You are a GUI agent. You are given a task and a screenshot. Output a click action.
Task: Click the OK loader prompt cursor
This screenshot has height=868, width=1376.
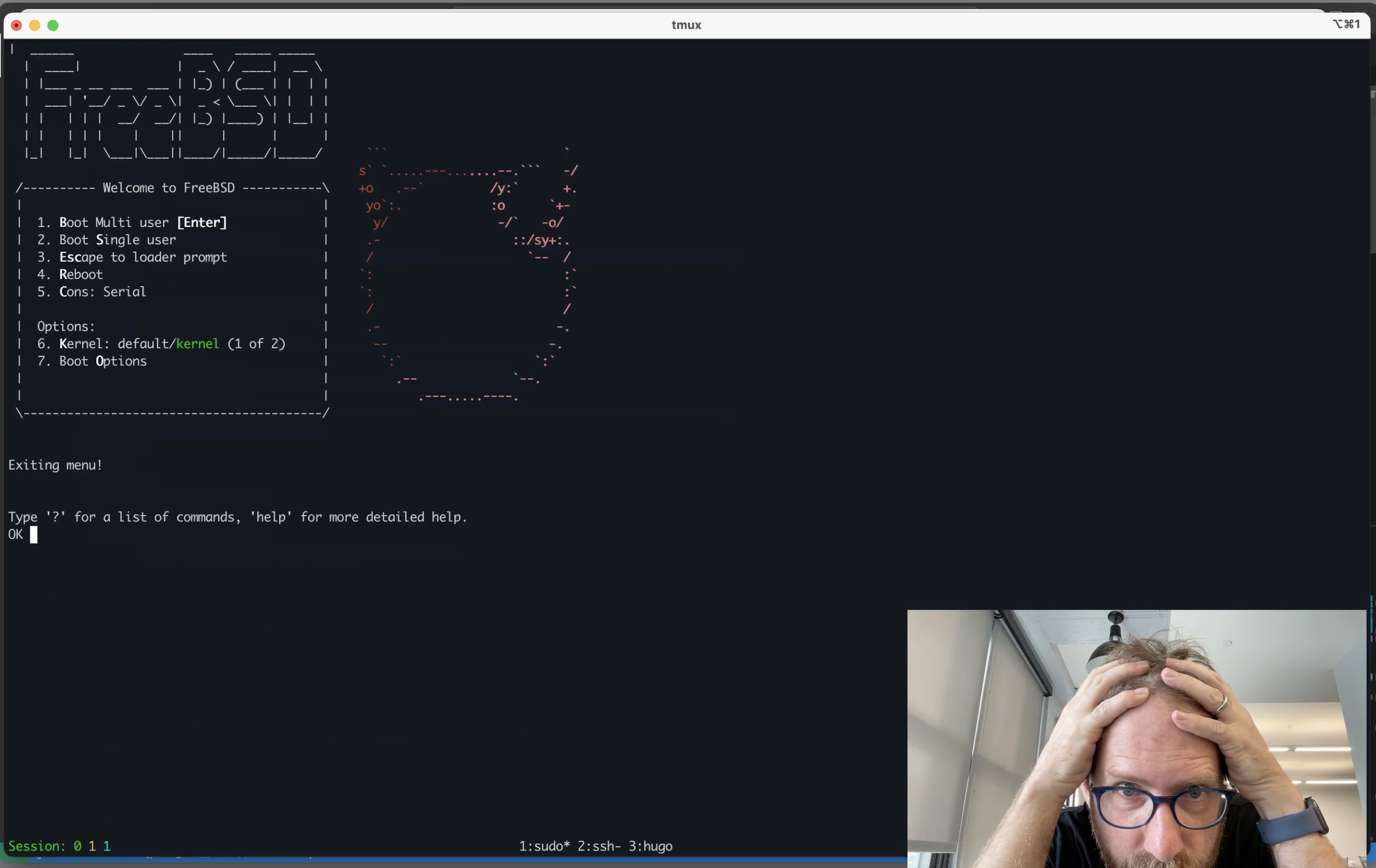pyautogui.click(x=34, y=535)
